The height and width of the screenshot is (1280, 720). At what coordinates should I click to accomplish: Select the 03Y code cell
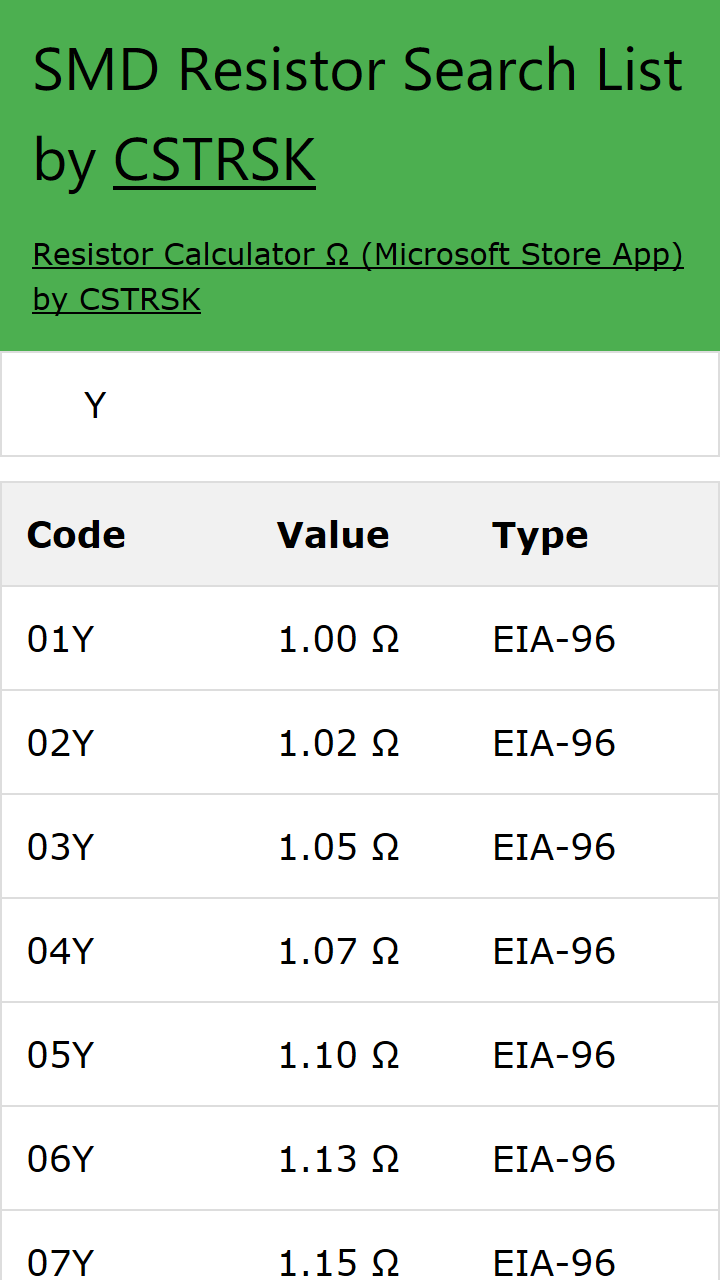60,847
